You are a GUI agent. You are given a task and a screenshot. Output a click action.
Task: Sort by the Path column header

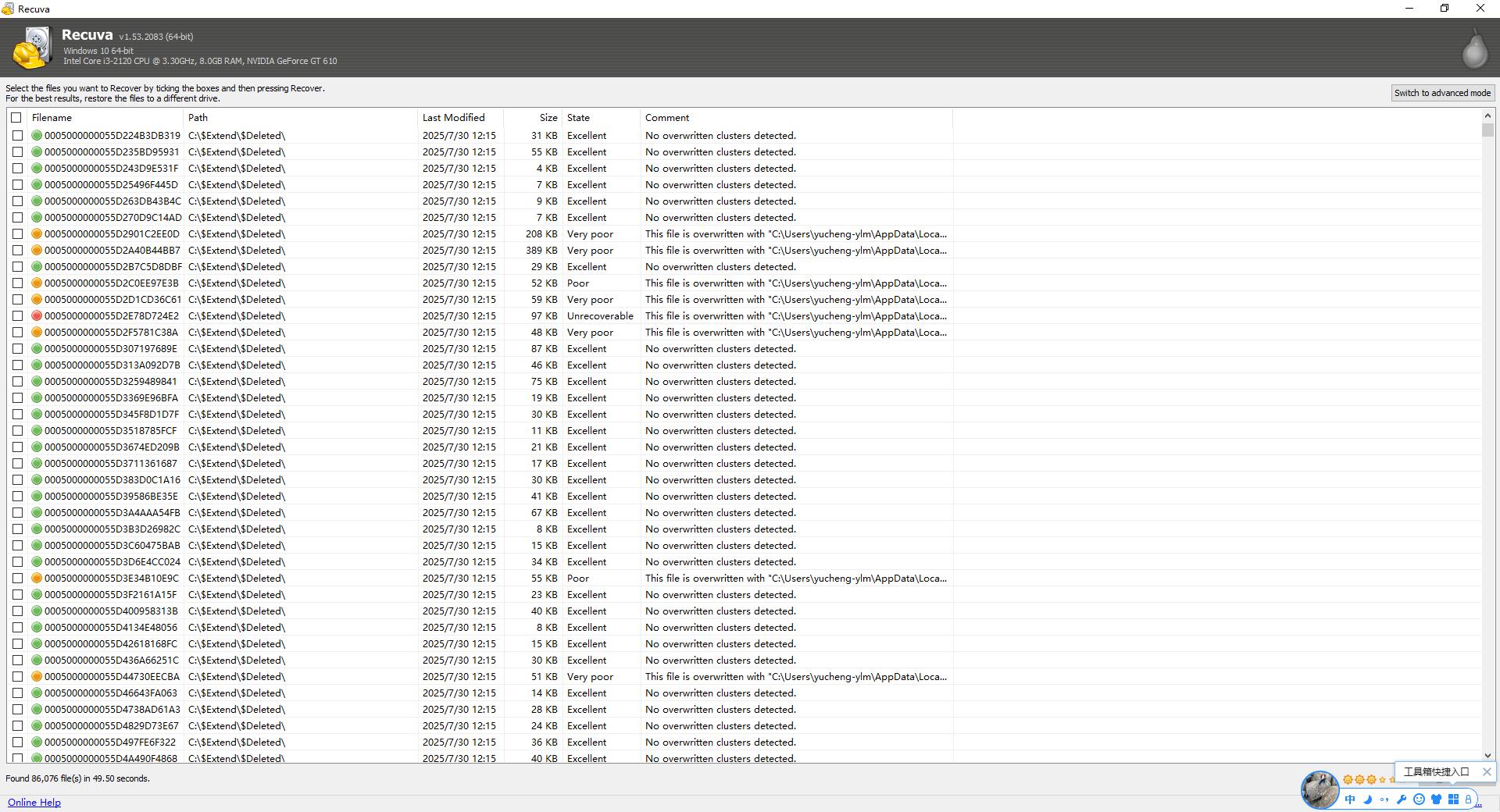300,117
